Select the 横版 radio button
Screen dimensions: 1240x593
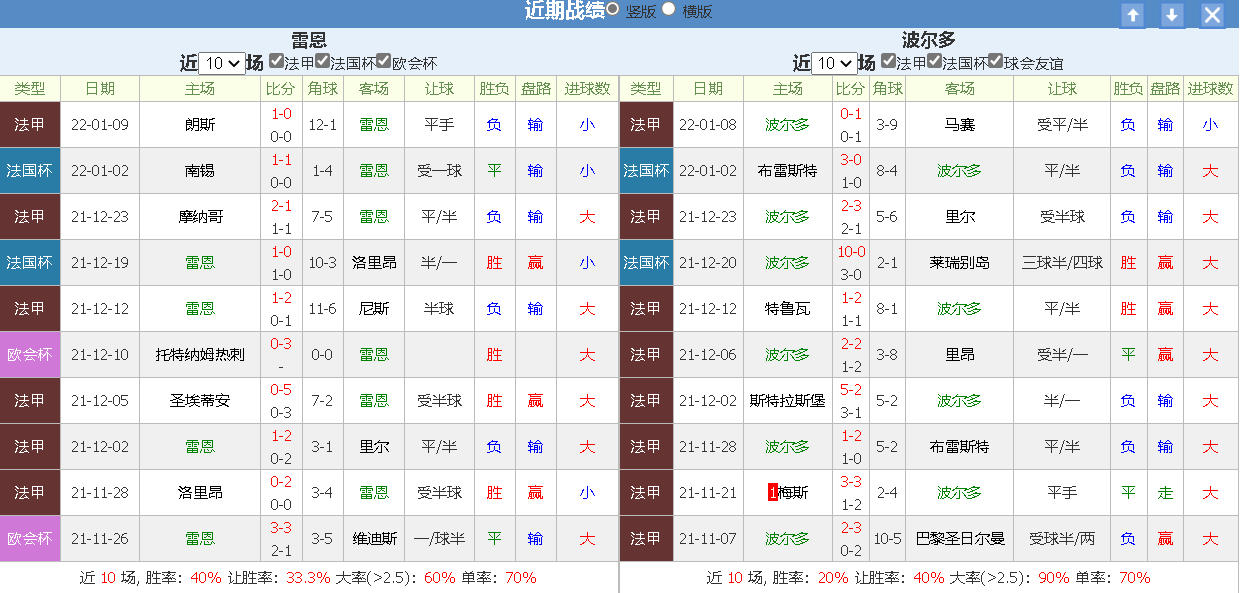pos(669,8)
